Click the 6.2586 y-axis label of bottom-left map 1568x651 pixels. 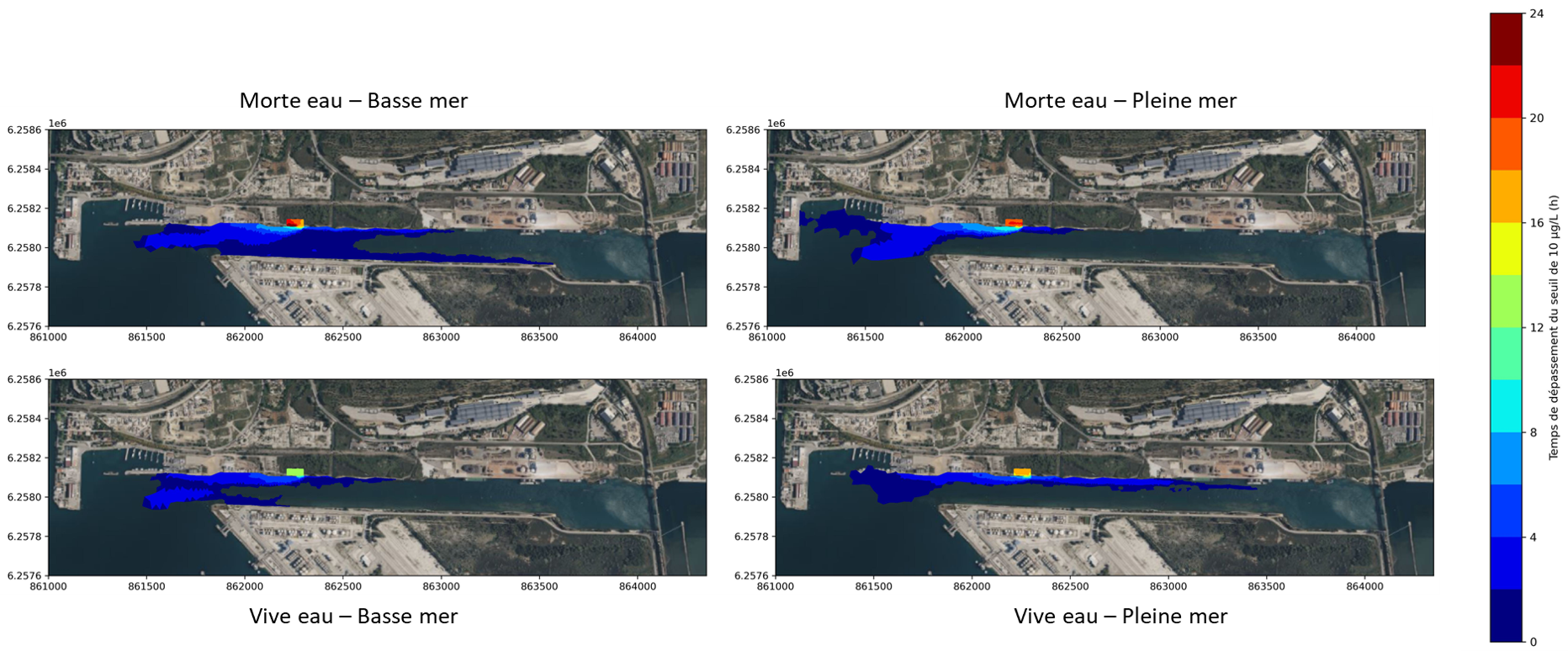point(24,379)
